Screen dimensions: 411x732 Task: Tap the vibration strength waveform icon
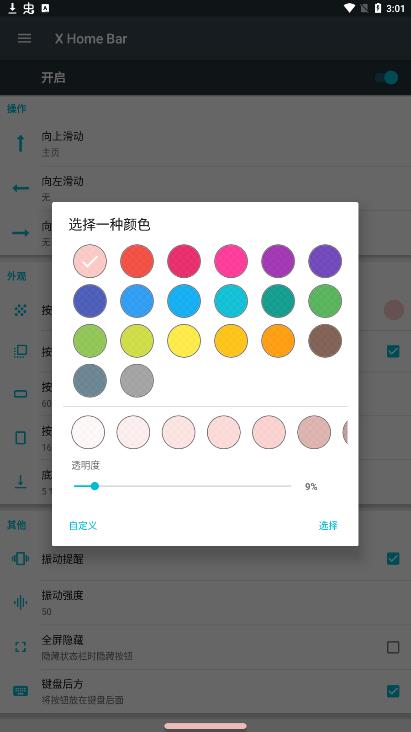tap(21, 603)
